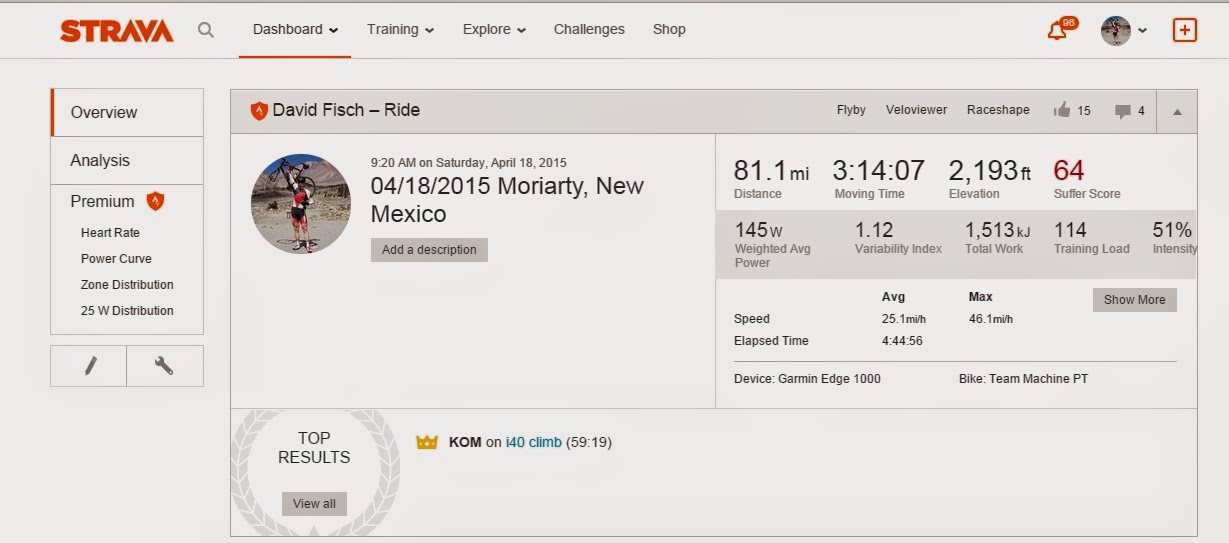Open comments speech bubble icon
Screen dimensions: 1229x543
pos(1123,111)
